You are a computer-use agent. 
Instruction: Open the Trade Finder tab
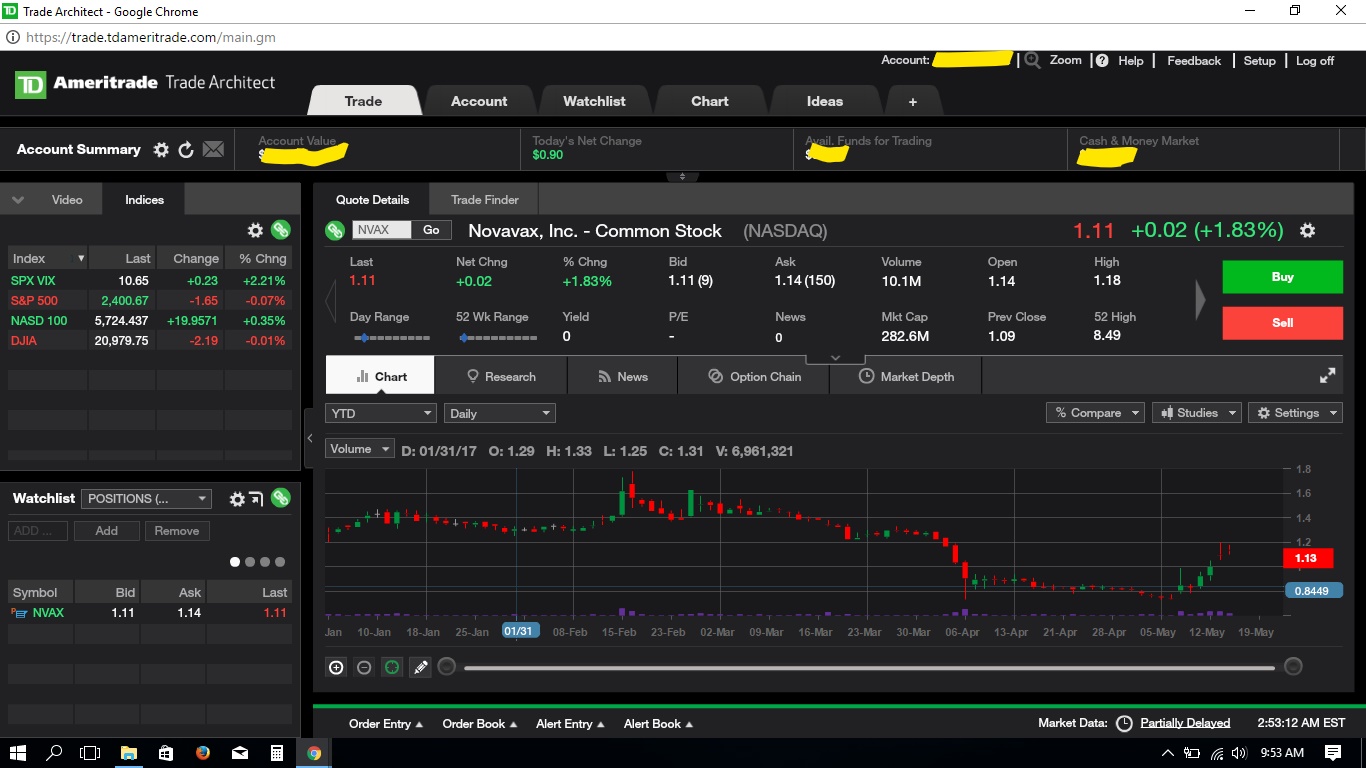tap(484, 200)
